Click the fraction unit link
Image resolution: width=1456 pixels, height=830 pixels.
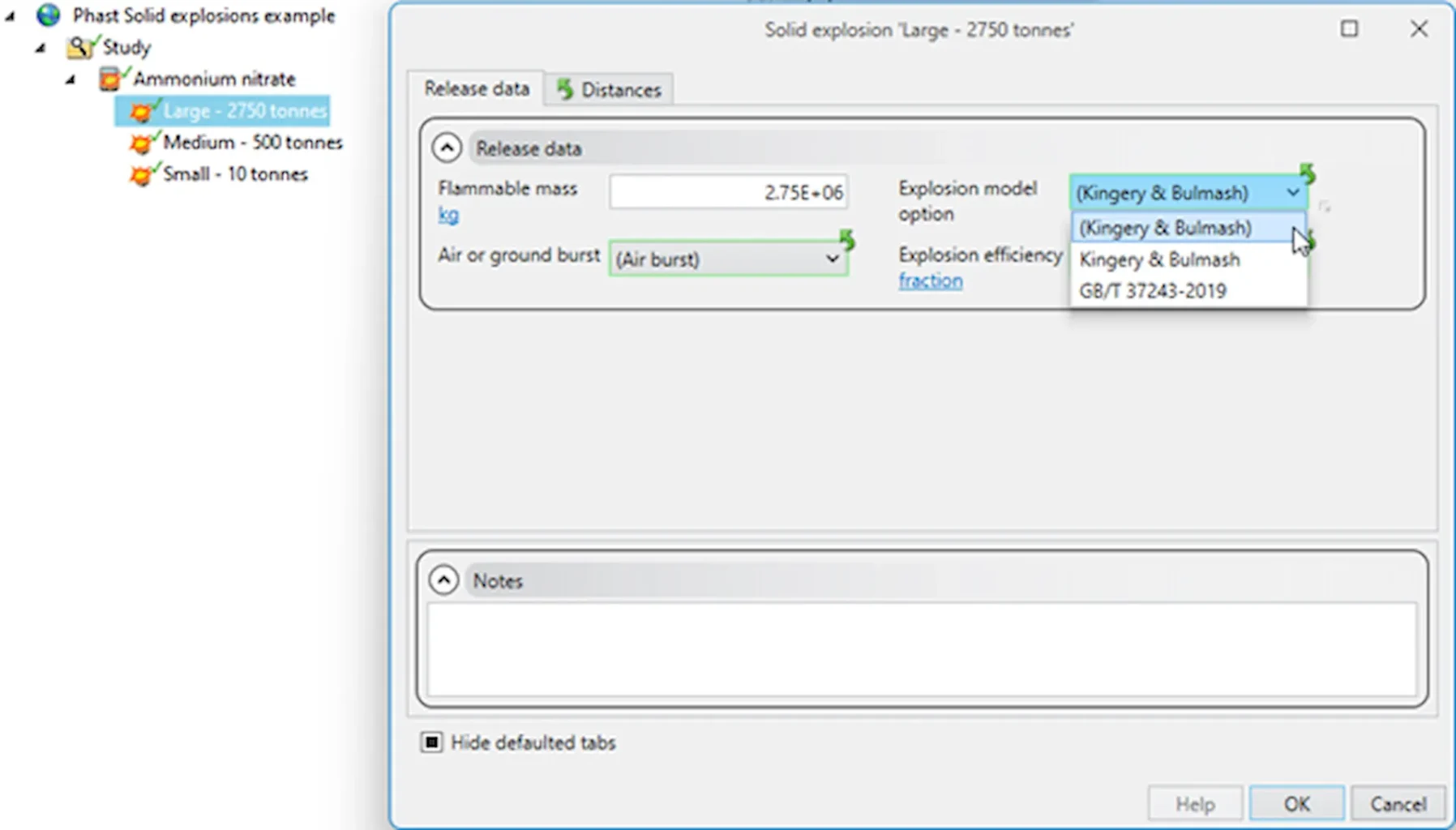(931, 280)
